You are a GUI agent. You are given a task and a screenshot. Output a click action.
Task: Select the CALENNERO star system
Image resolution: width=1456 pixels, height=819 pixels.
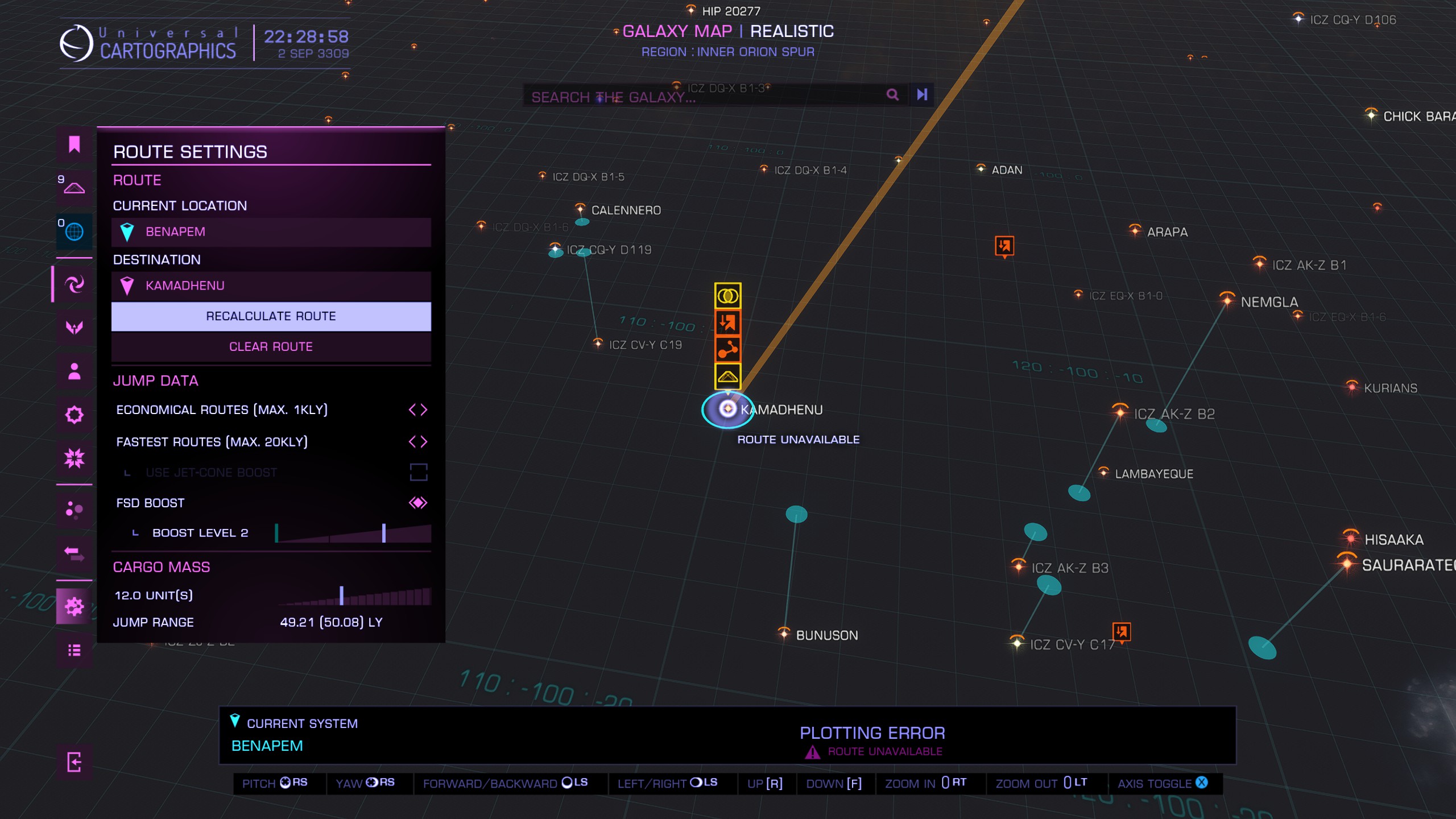coord(580,208)
